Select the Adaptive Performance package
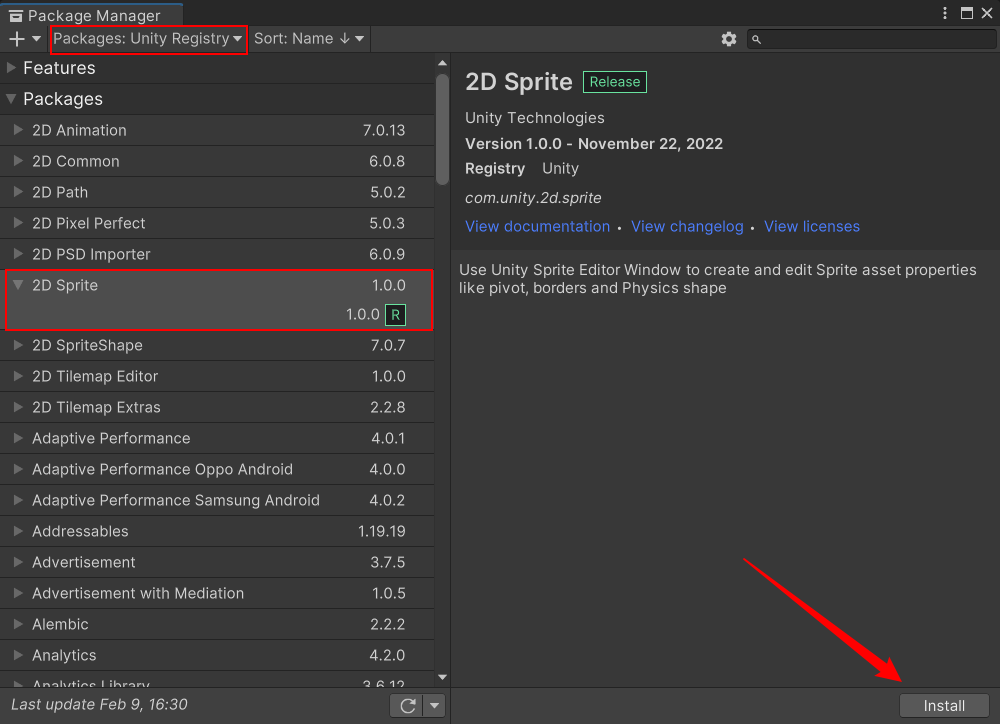 click(x=217, y=438)
